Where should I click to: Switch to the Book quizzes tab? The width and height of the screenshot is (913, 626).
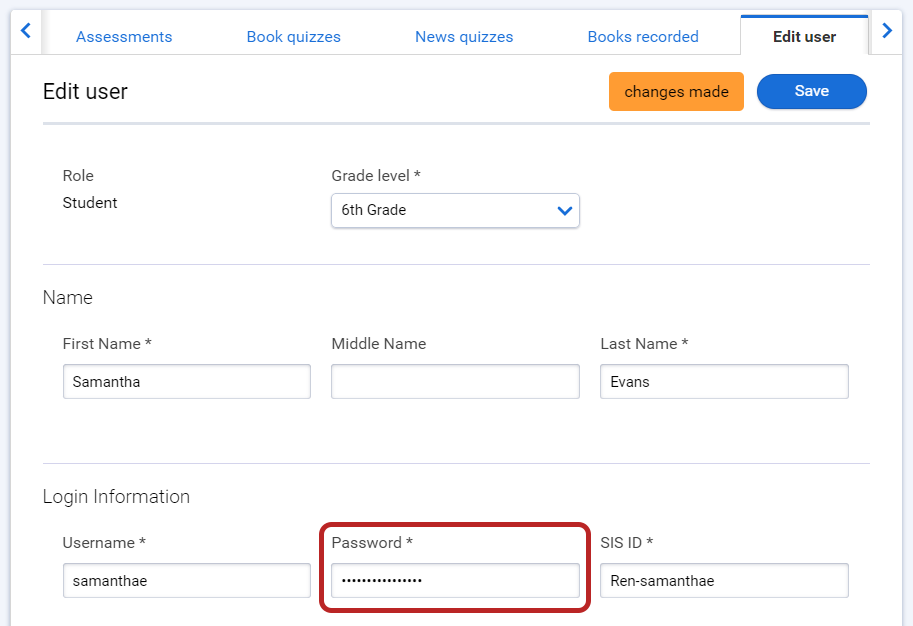tap(293, 37)
